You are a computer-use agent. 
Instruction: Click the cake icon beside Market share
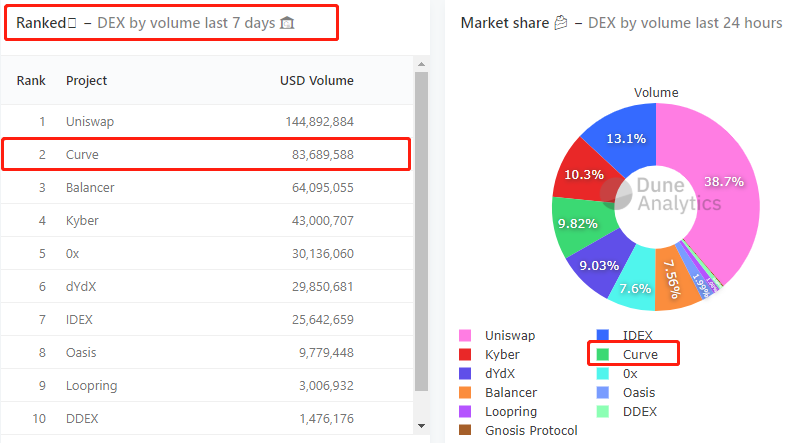pyautogui.click(x=560, y=23)
